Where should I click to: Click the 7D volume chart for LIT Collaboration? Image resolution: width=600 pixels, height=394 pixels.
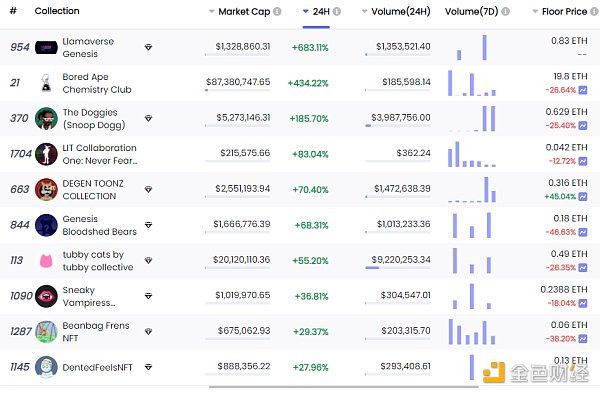pyautogui.click(x=472, y=154)
